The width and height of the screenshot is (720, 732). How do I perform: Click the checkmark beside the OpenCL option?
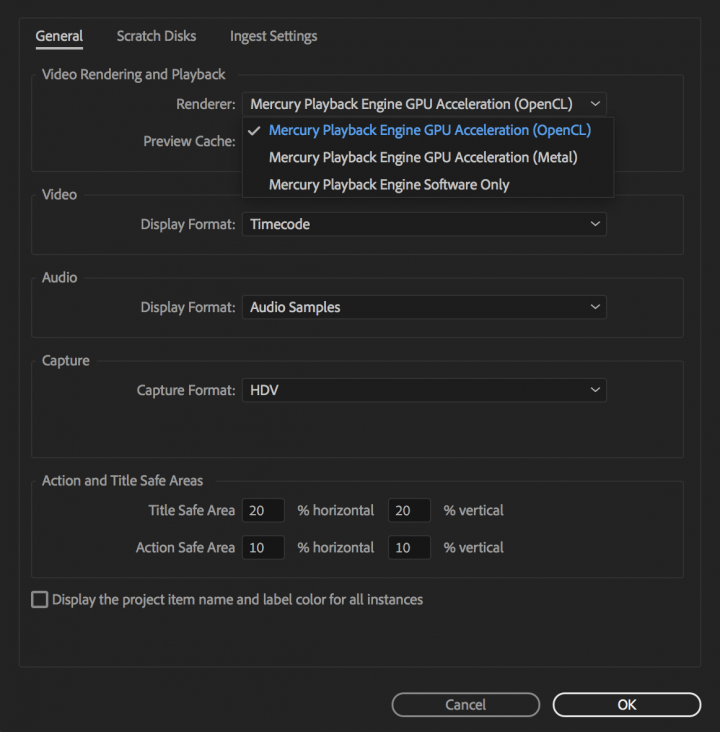[x=254, y=131]
